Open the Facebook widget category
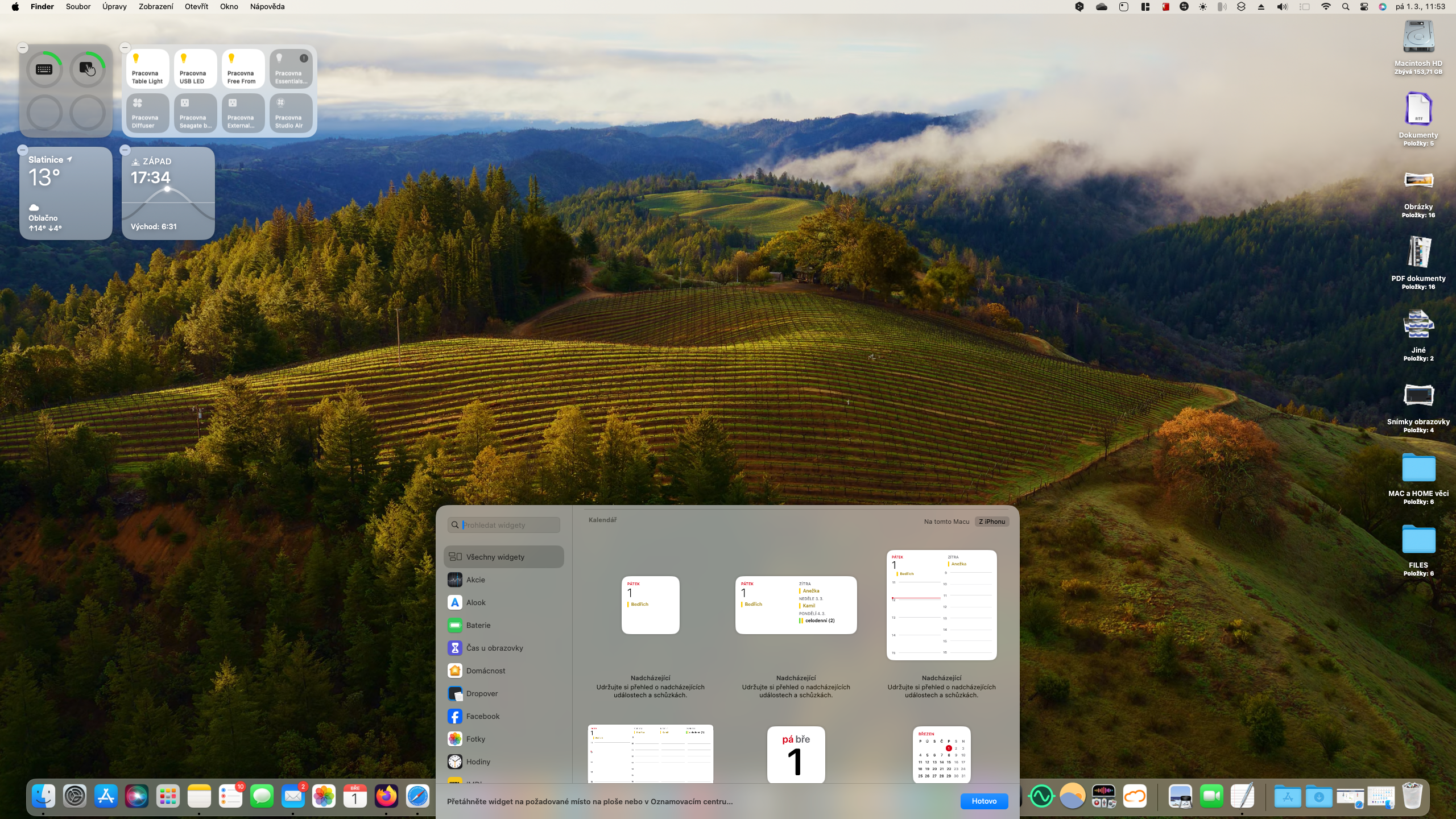1456x819 pixels. pos(482,716)
